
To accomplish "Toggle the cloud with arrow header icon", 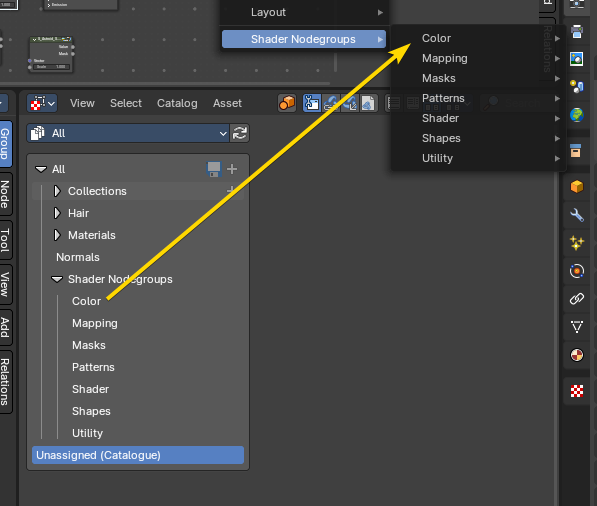I will point(349,103).
